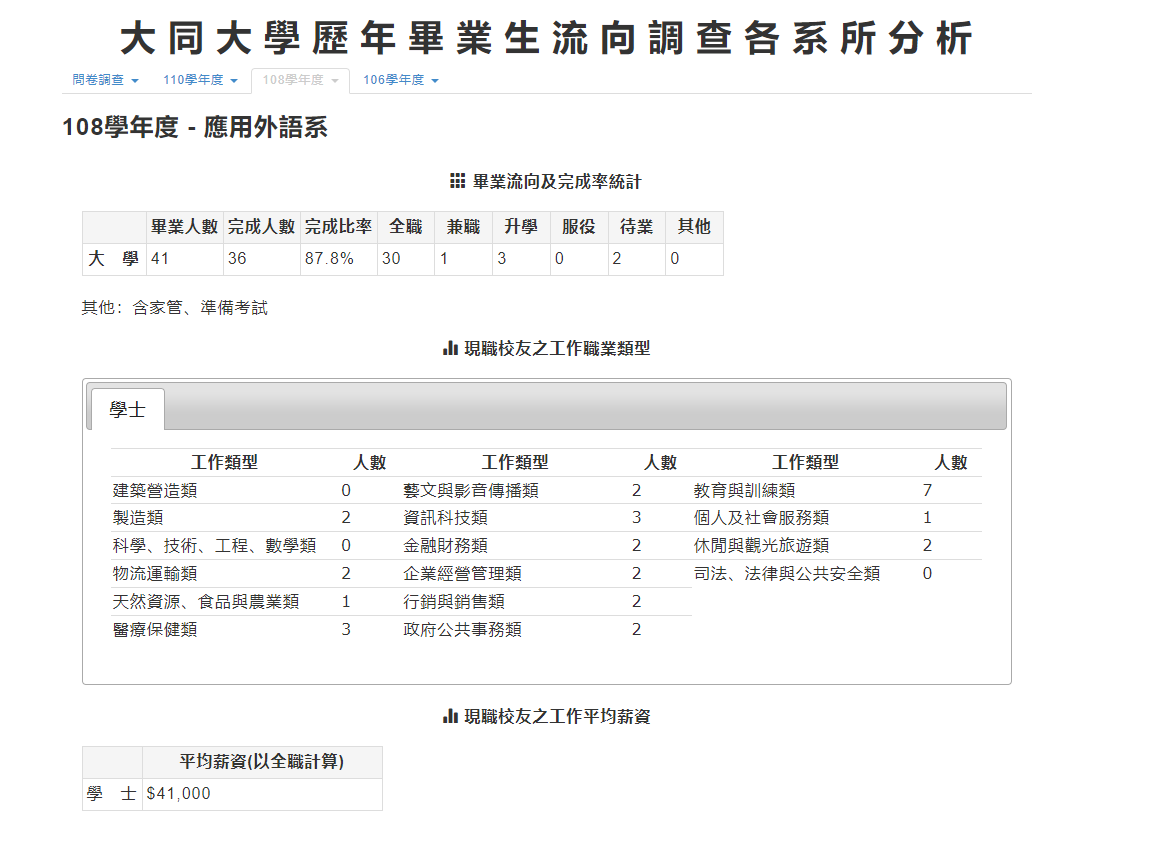
Task: Click the 行銷與銷售類 row label
Action: (x=454, y=601)
